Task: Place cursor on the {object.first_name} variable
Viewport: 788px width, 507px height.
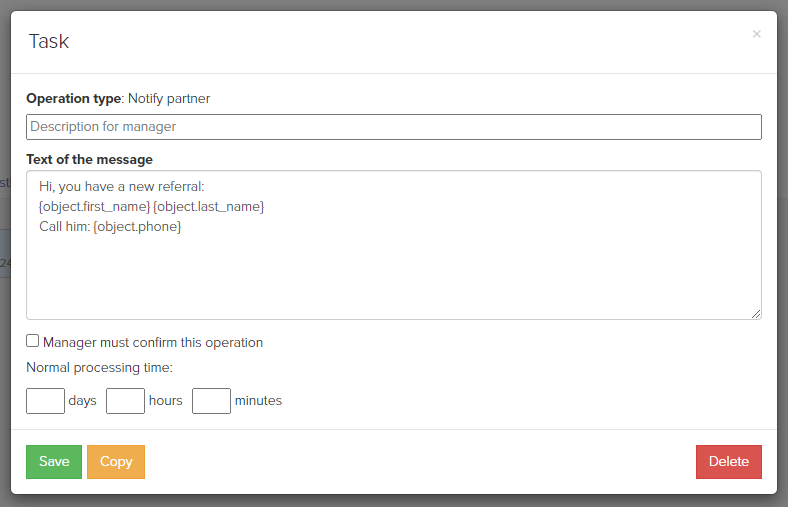Action: pos(94,207)
